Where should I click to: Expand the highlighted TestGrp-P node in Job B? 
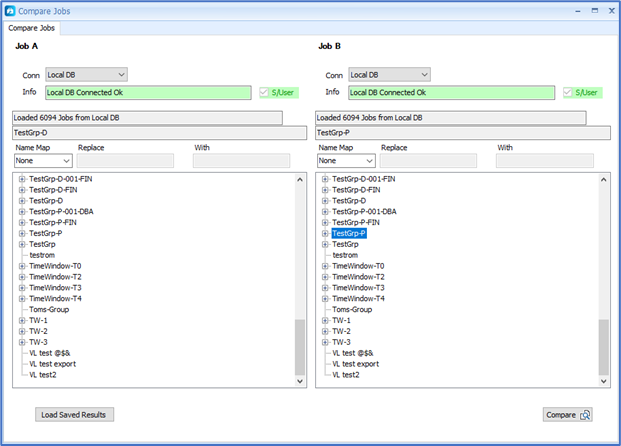click(325, 233)
